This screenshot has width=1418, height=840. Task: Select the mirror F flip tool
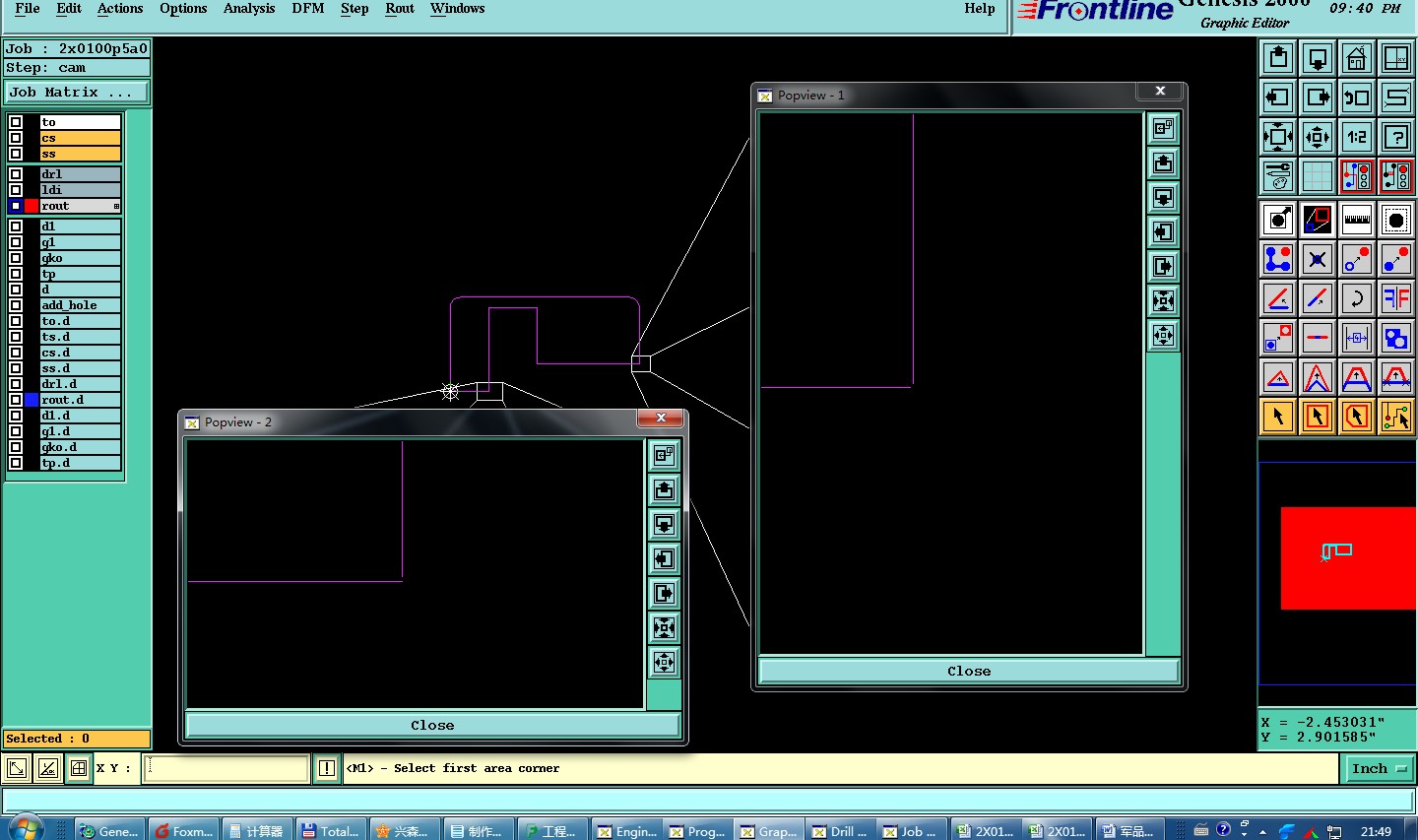pos(1396,297)
